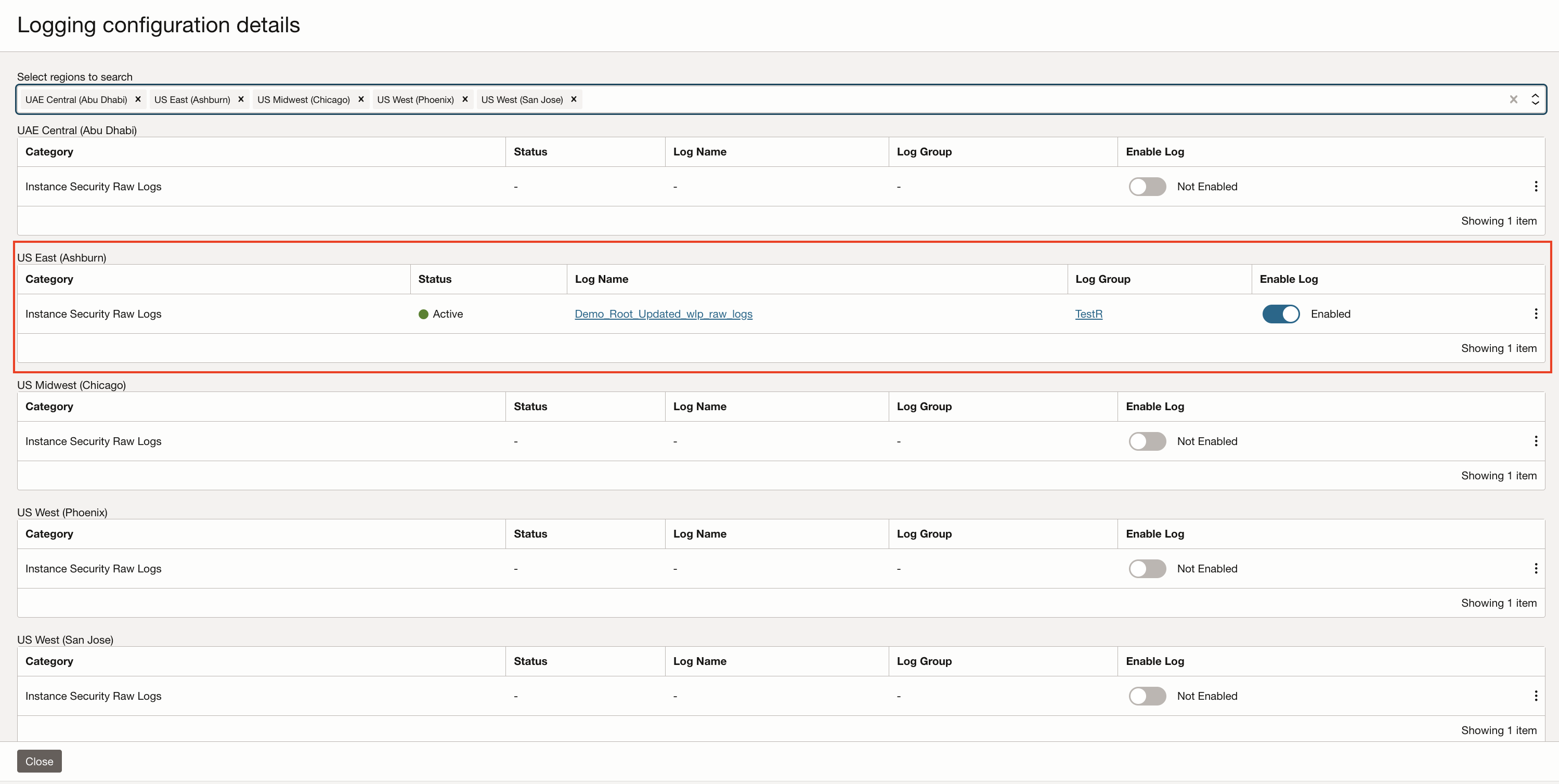Open the Demo_Root_Updated_wlp_raw_logs link
This screenshot has height=784, width=1559.
[x=664, y=313]
